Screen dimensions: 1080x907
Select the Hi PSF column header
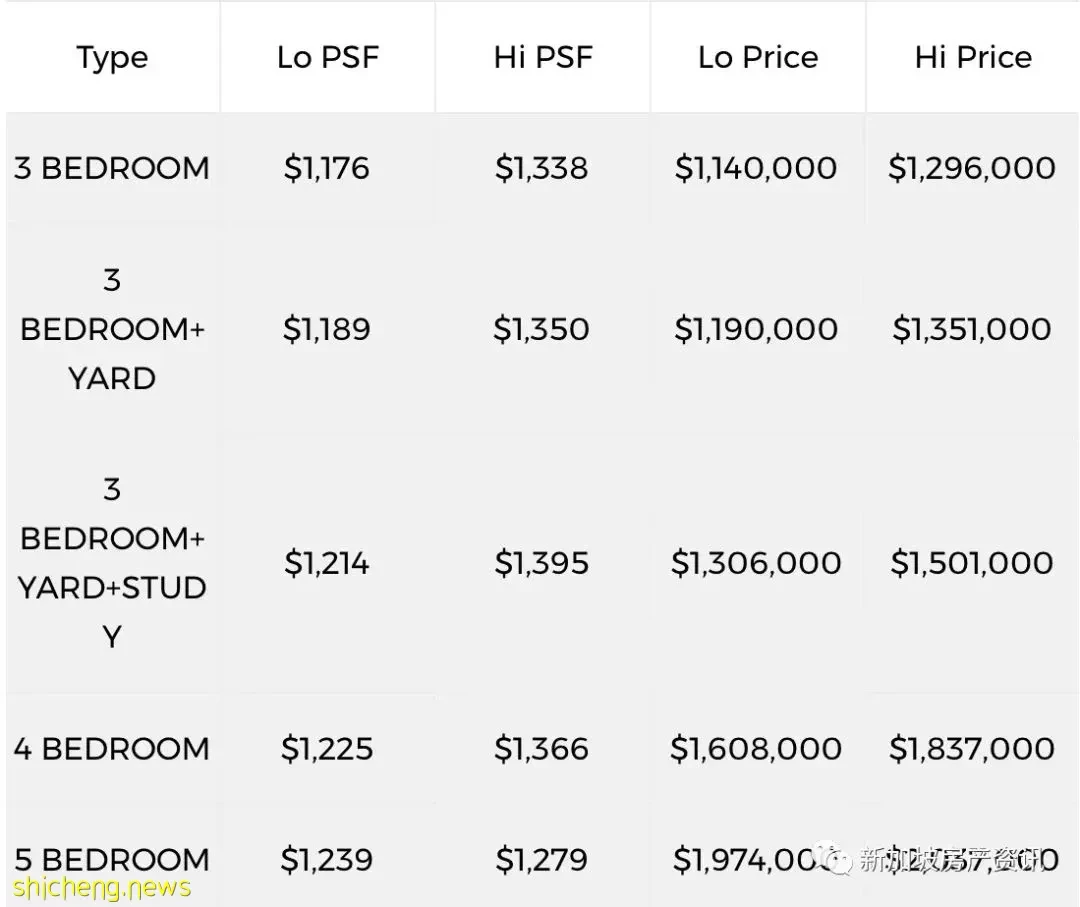[543, 57]
